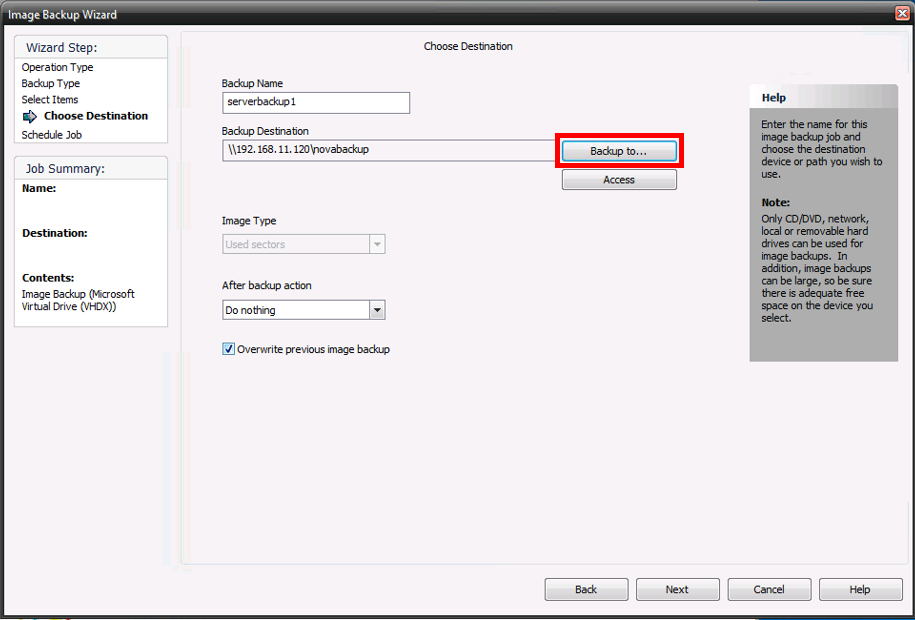Open Help from the bottom button

click(x=860, y=589)
